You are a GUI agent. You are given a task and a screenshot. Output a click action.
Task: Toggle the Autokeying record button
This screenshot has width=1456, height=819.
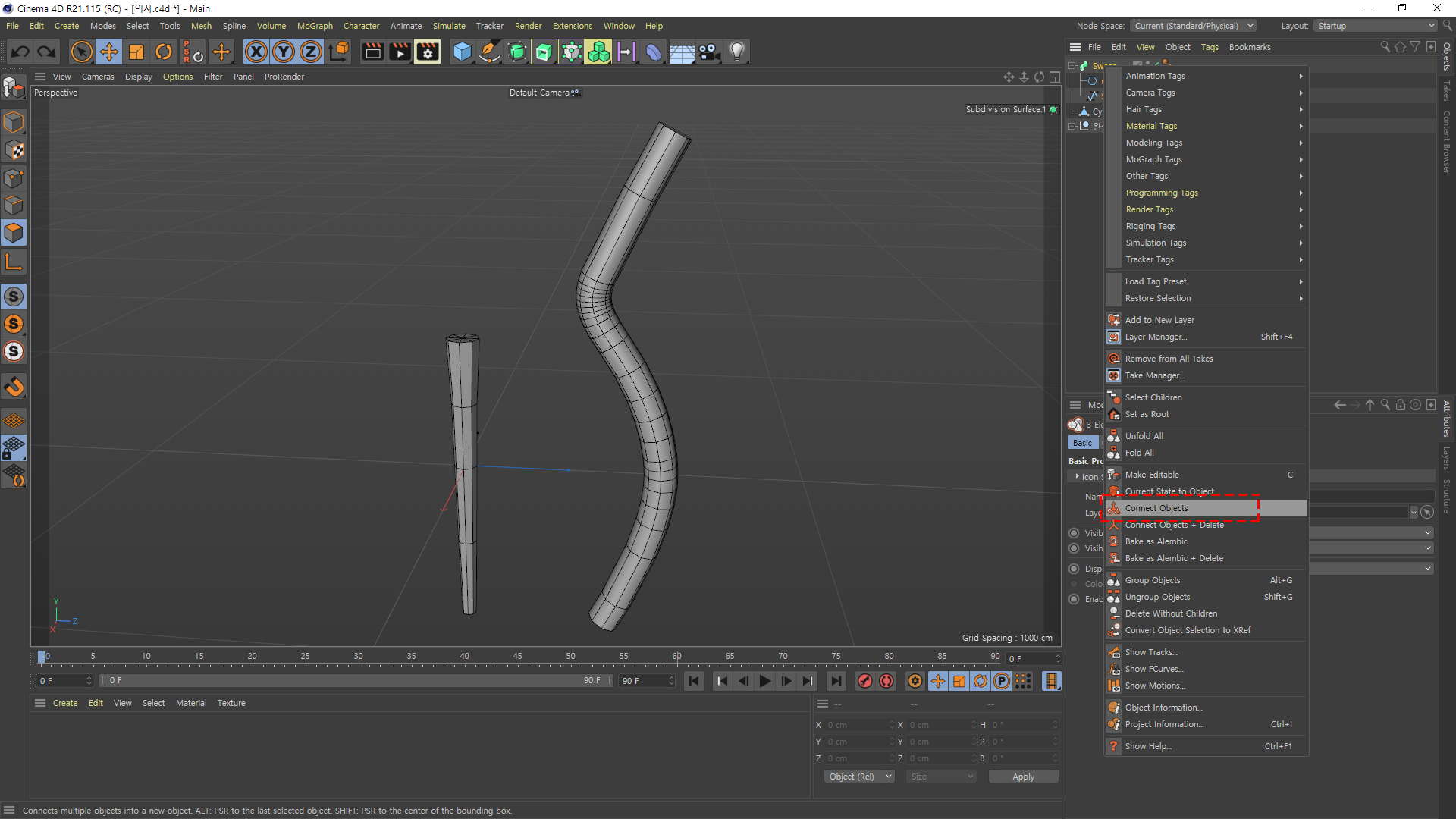coord(886,681)
